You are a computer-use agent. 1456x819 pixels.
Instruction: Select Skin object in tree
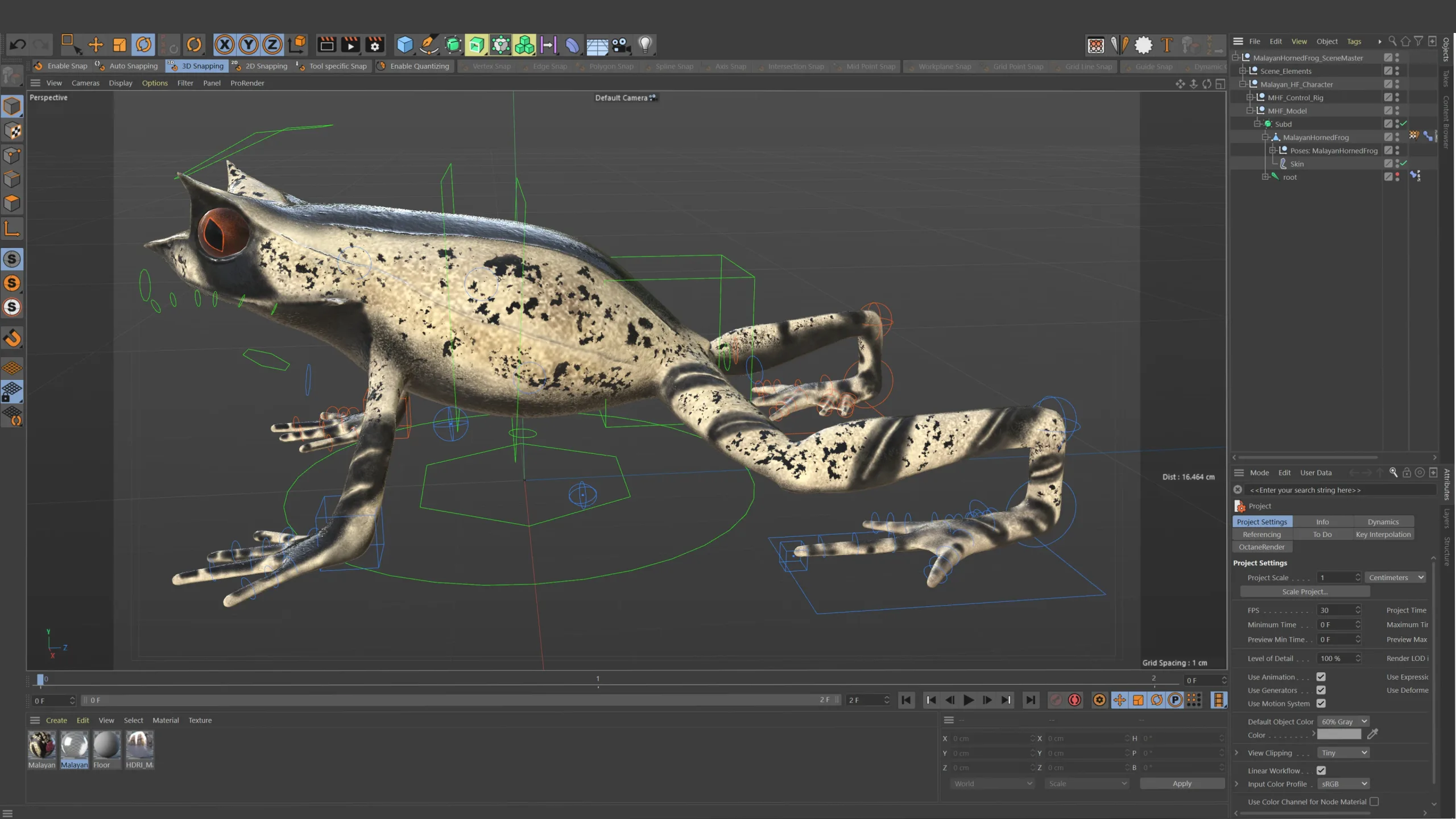(1297, 164)
